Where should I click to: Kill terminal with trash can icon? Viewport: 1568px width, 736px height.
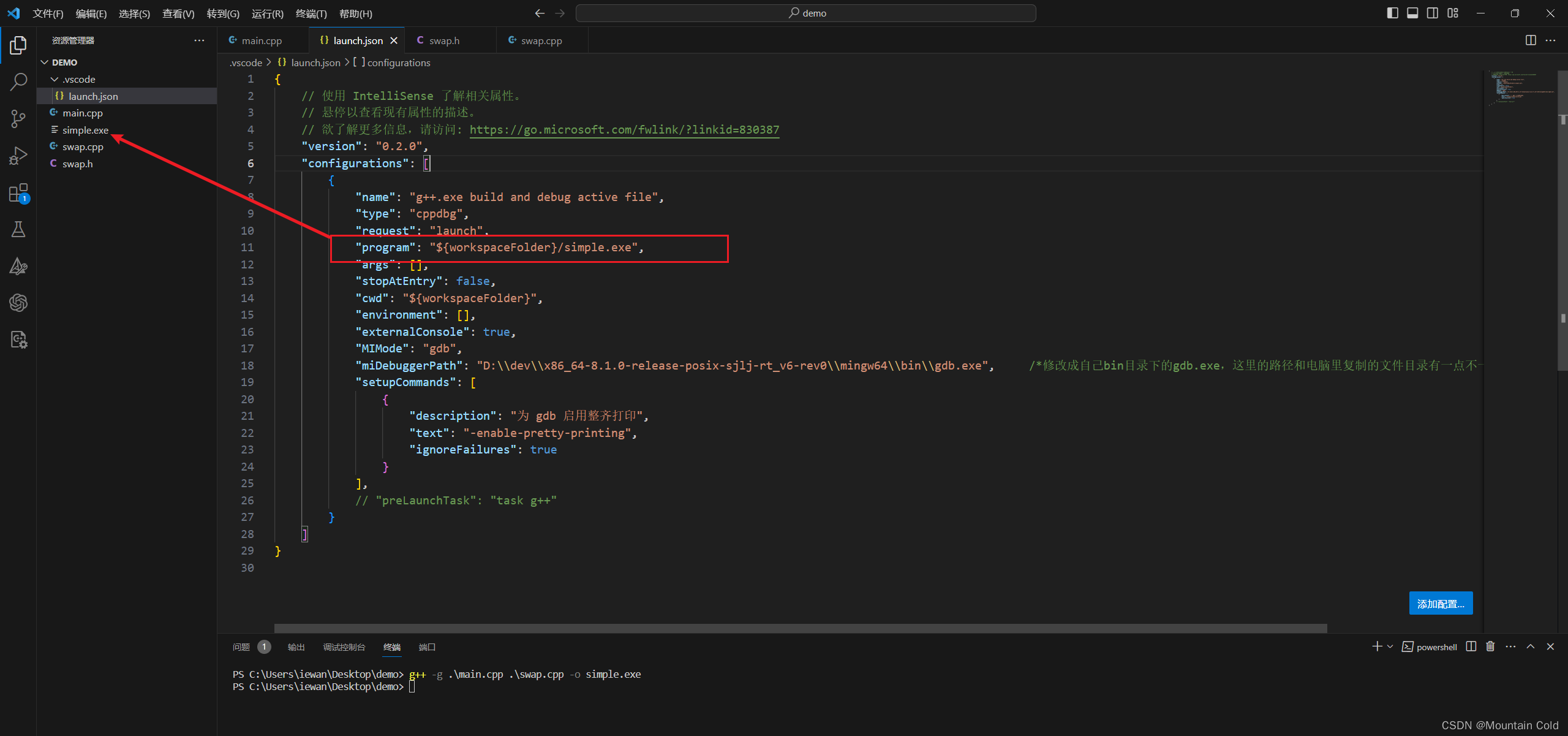[1490, 647]
